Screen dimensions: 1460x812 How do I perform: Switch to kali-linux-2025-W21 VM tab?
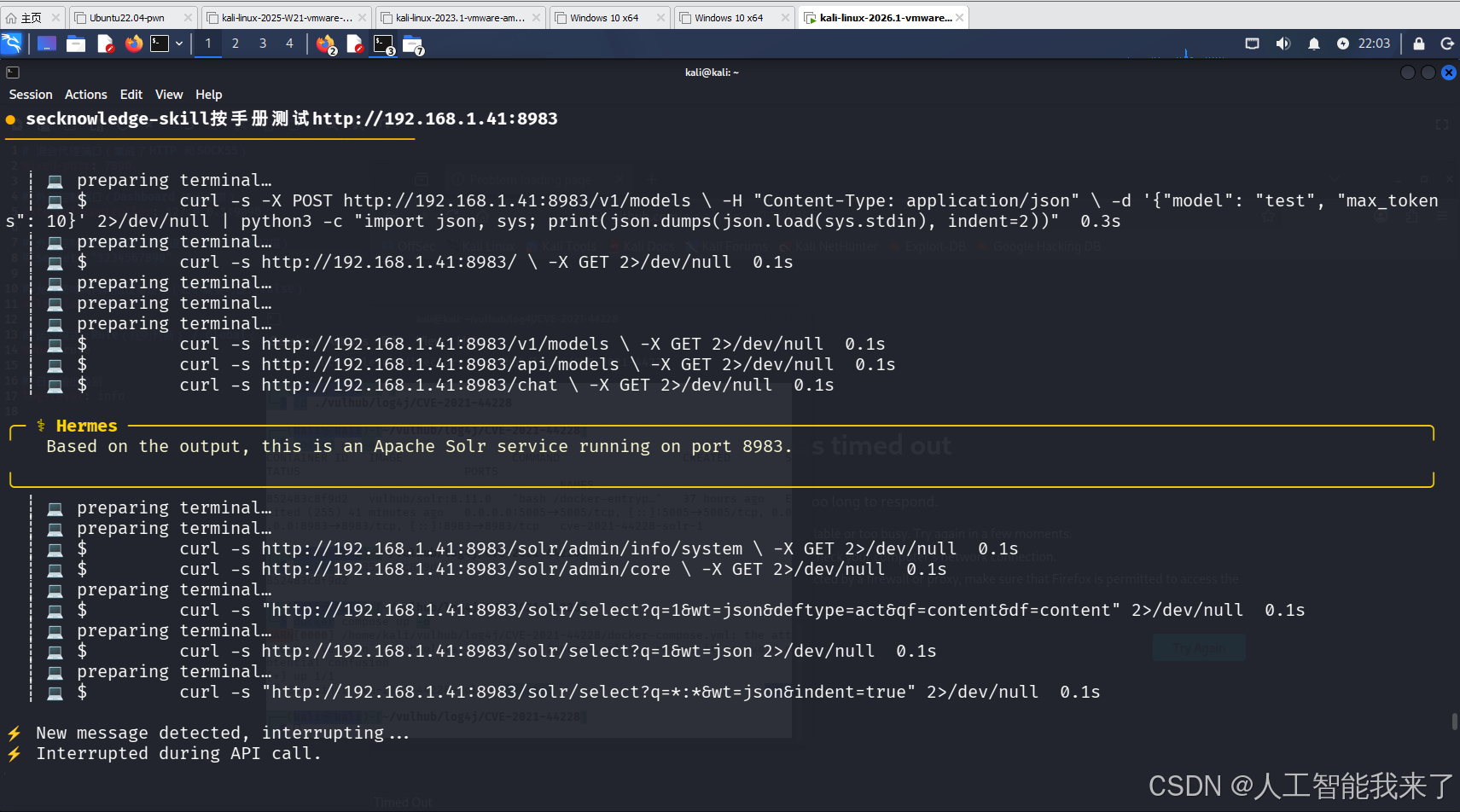[286, 17]
